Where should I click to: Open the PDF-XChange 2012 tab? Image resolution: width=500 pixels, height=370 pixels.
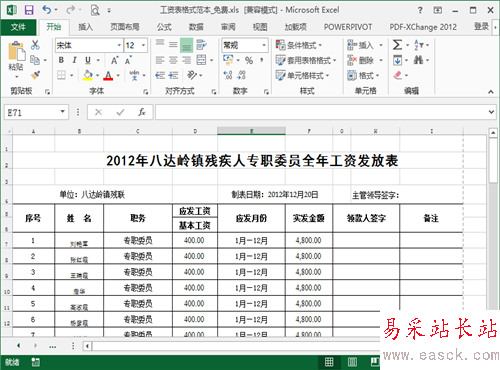pyautogui.click(x=423, y=27)
